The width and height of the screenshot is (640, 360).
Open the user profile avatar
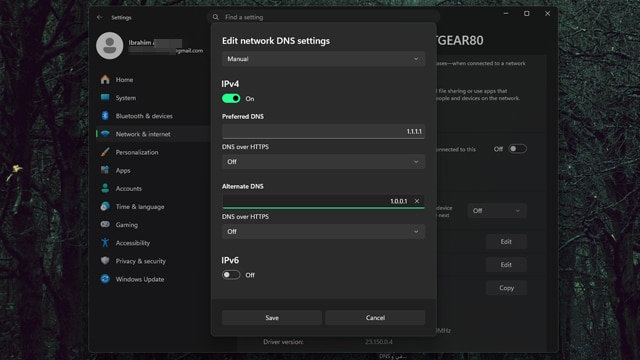pyautogui.click(x=109, y=46)
